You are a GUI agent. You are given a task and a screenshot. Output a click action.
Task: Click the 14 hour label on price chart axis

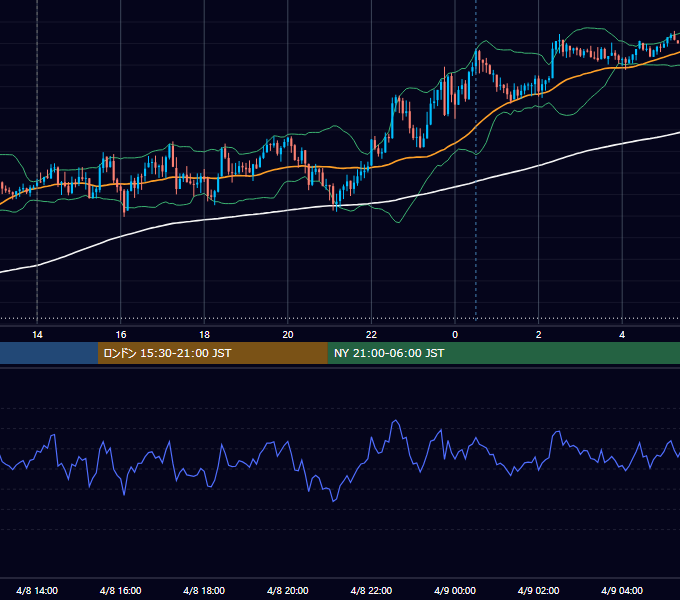(x=37, y=335)
